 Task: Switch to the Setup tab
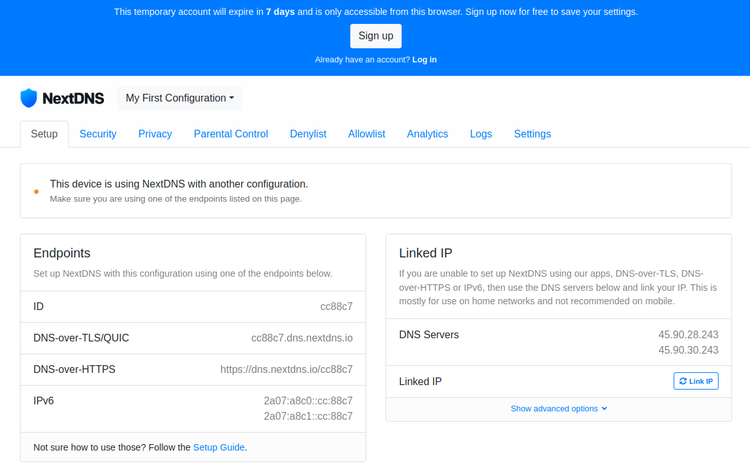click(x=44, y=134)
